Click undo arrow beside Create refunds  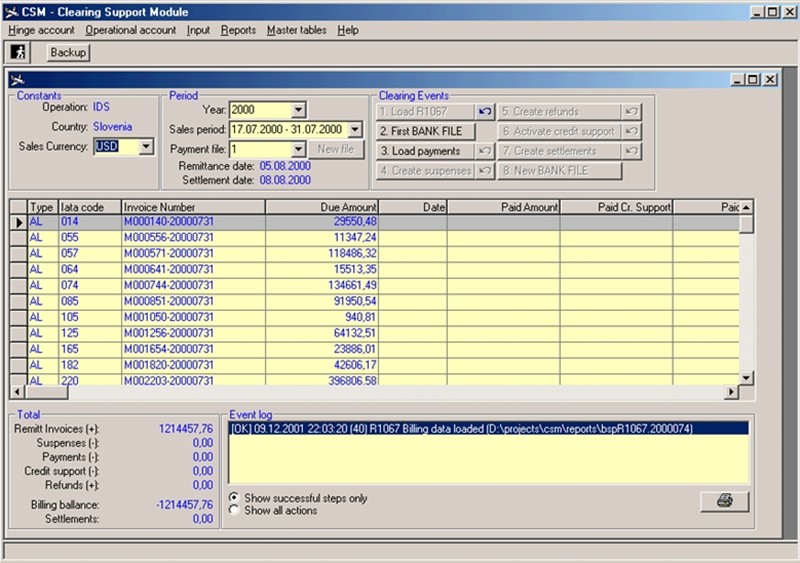631,112
